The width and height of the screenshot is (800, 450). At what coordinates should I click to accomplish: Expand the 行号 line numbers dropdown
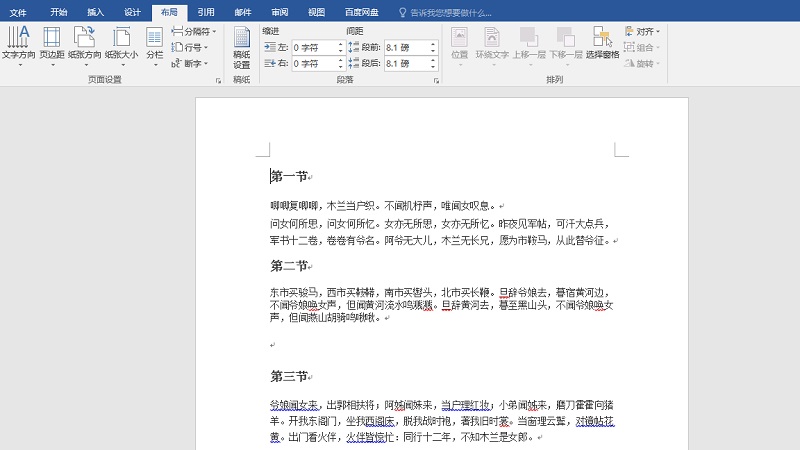190,47
